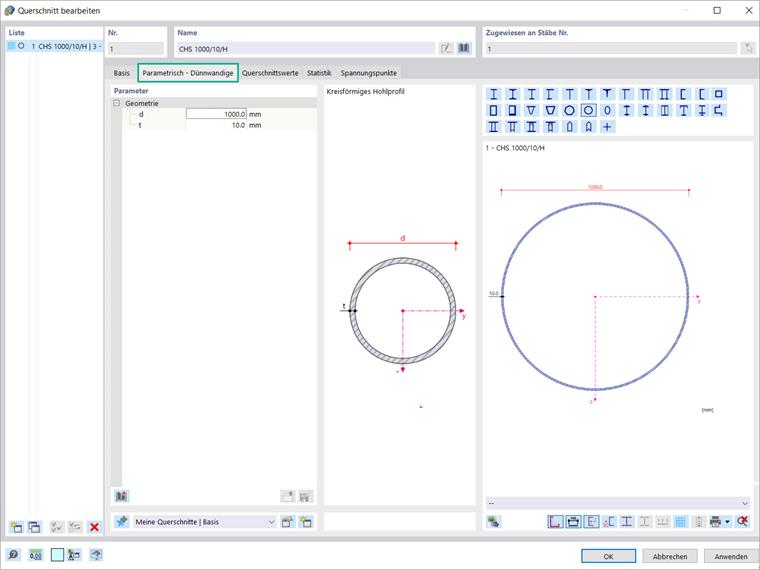Image resolution: width=760 pixels, height=570 pixels.
Task: Pick the narrow inverted triangle section icon
Action: coord(531,111)
